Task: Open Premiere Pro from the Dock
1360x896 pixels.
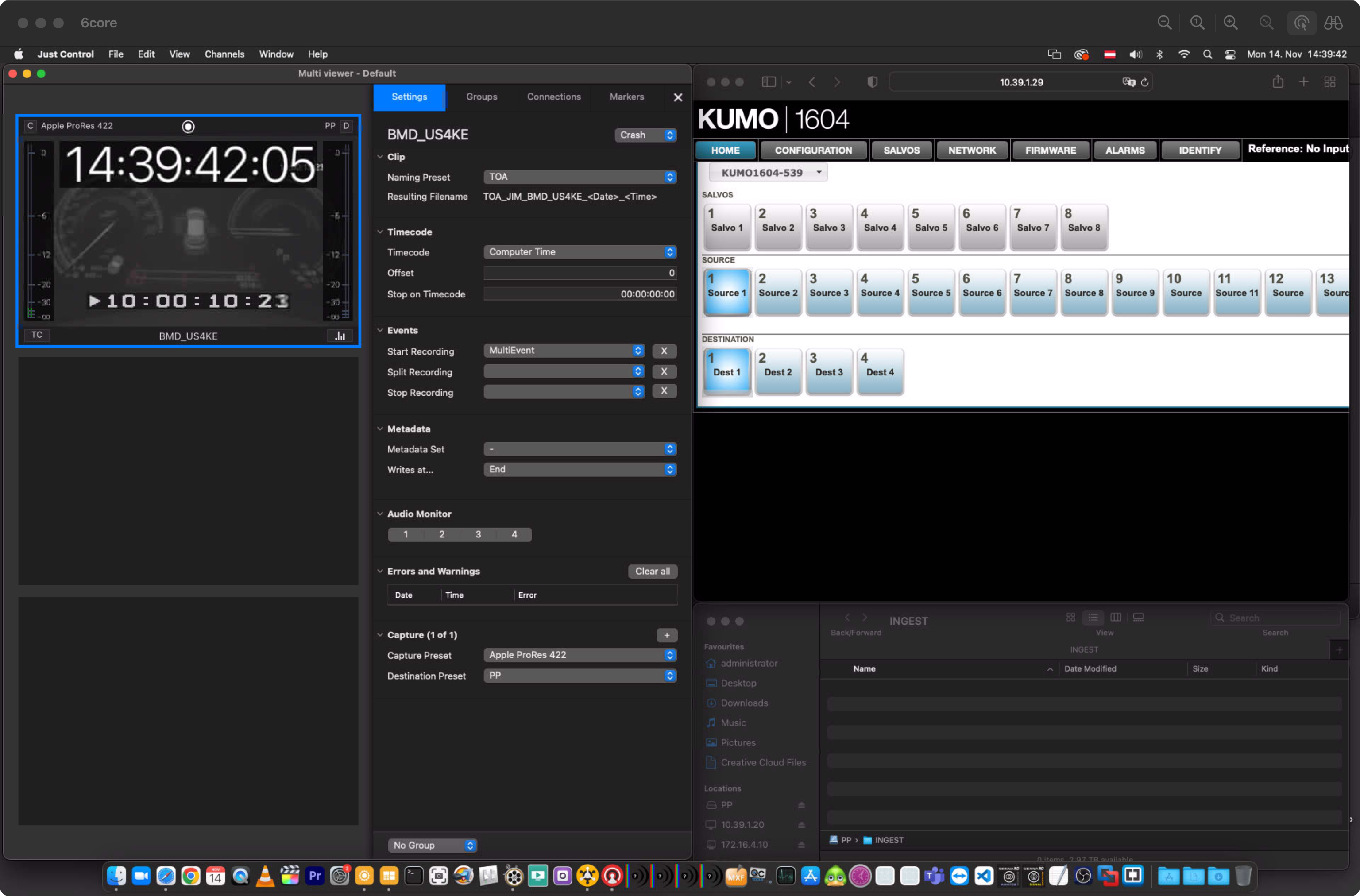Action: pos(315,876)
